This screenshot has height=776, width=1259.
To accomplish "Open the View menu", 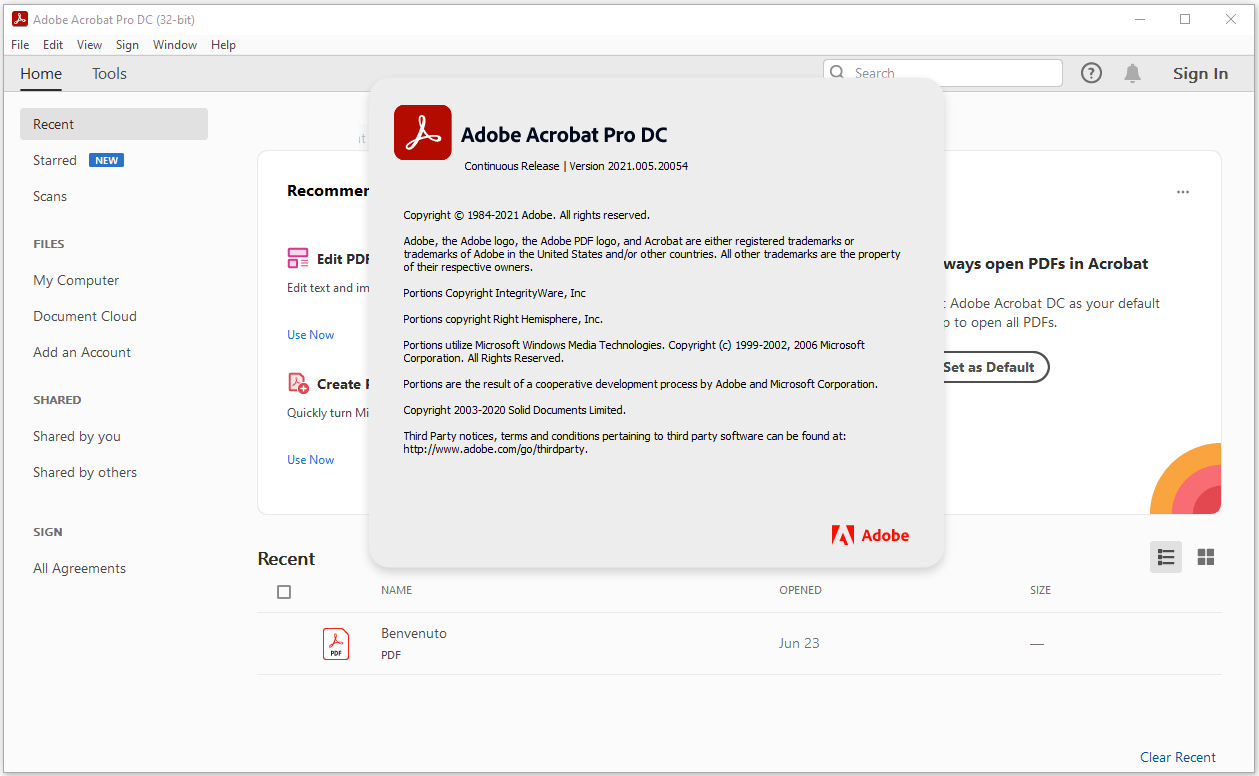I will 90,45.
